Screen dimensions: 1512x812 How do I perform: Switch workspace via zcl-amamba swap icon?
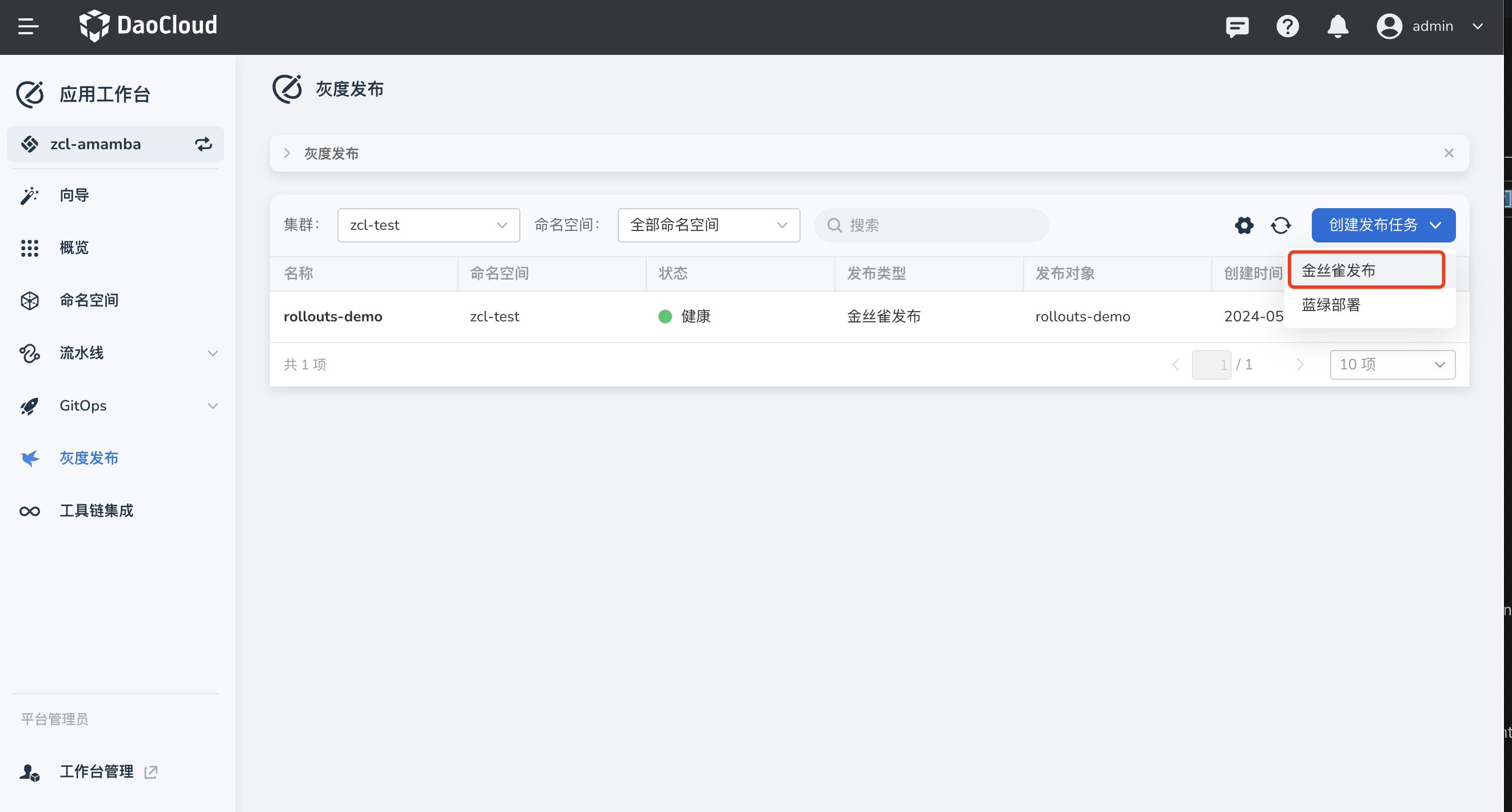(203, 144)
